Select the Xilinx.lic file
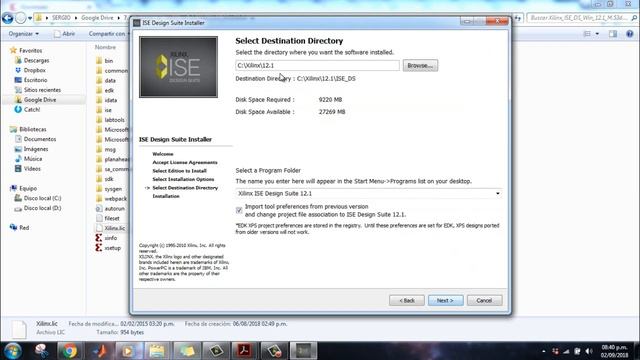 click(x=114, y=228)
